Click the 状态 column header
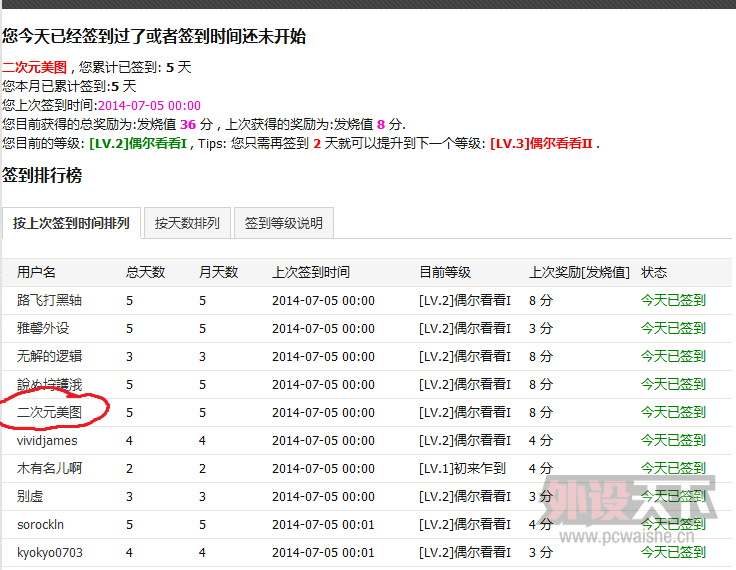736x570 pixels. coord(654,272)
